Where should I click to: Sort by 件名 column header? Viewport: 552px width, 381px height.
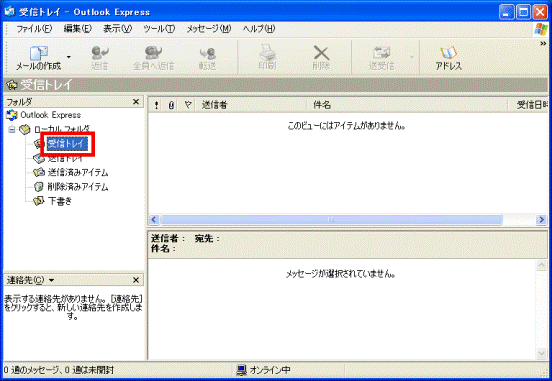[407, 105]
